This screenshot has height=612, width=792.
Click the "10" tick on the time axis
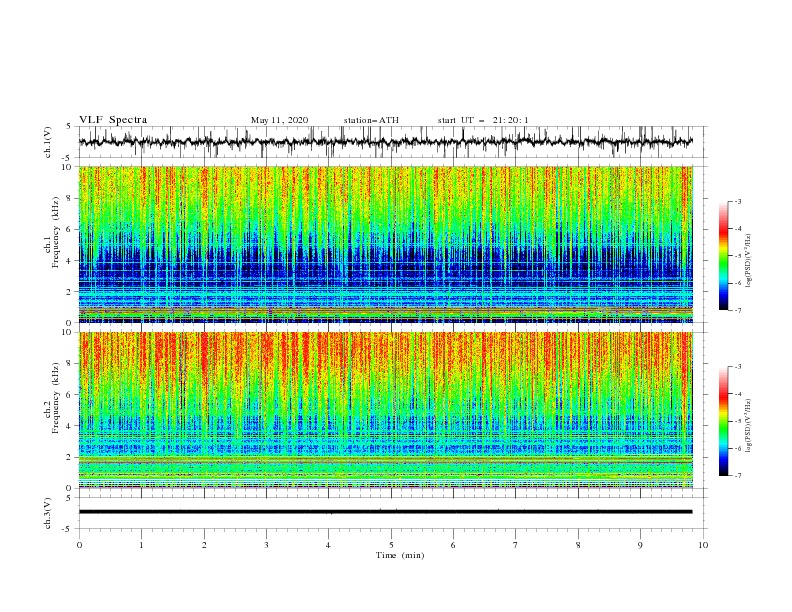coord(703,545)
